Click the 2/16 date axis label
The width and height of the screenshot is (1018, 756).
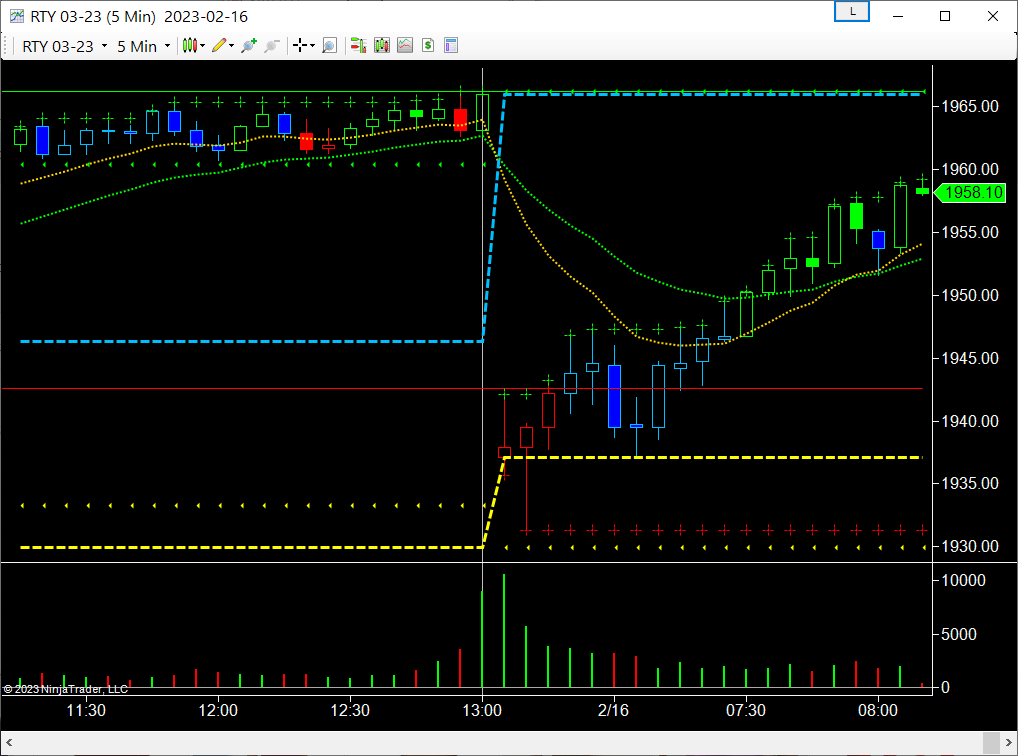coord(614,711)
